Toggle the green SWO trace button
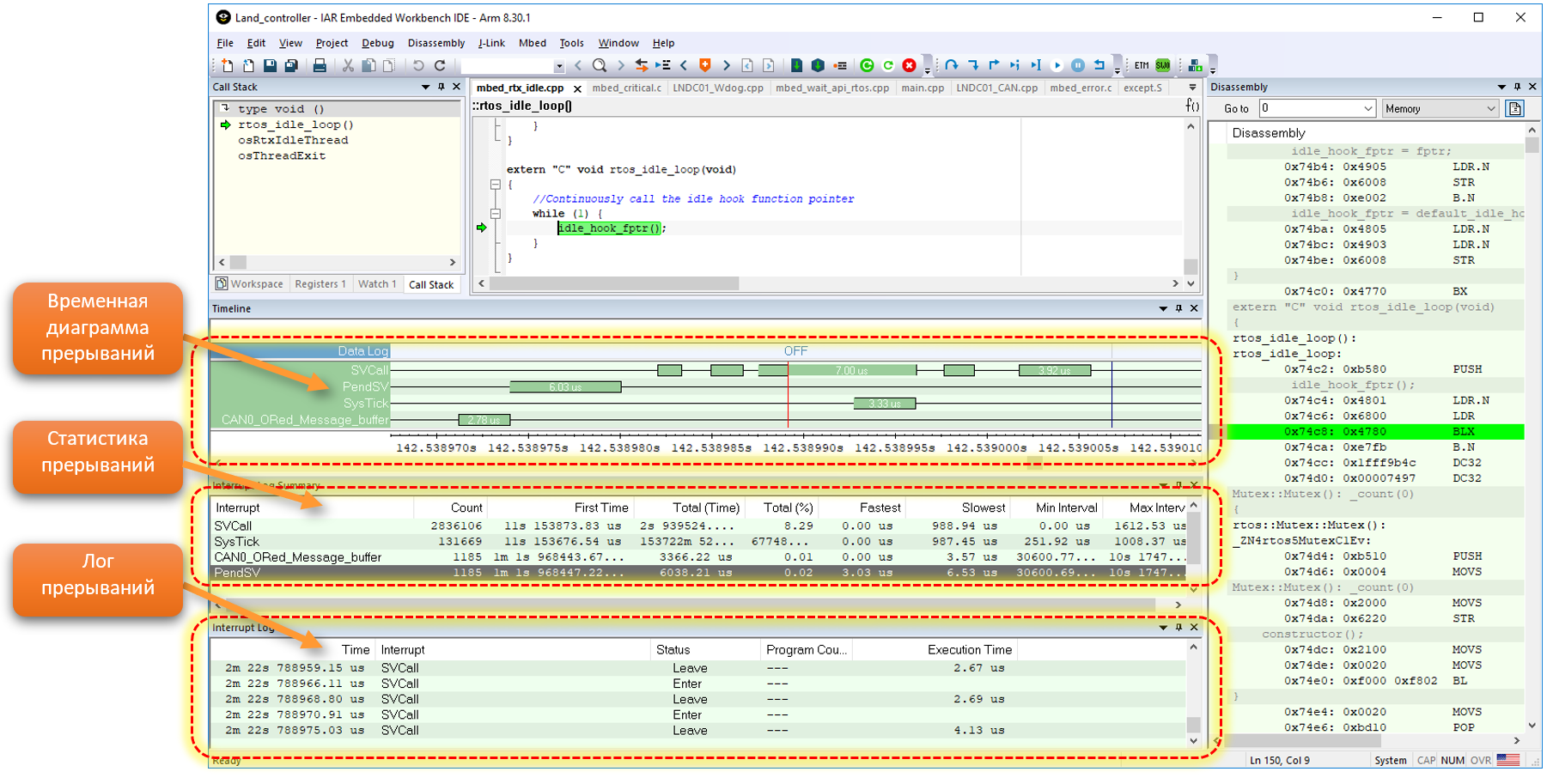Image resolution: width=1553 pixels, height=784 pixels. 1162,65
